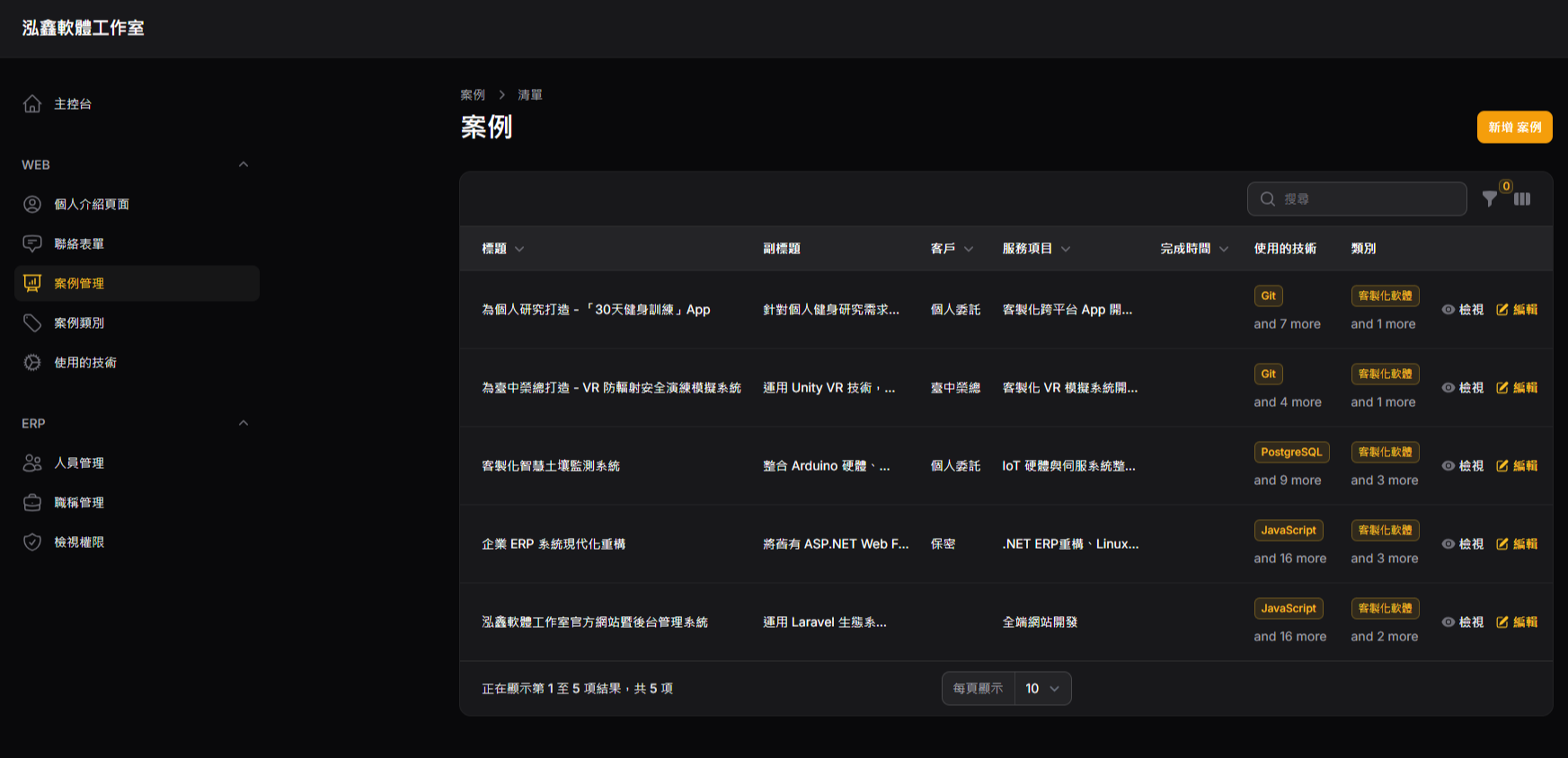This screenshot has height=758, width=1568.
Task: Open 案例類別 sidebar item
Action: click(137, 323)
